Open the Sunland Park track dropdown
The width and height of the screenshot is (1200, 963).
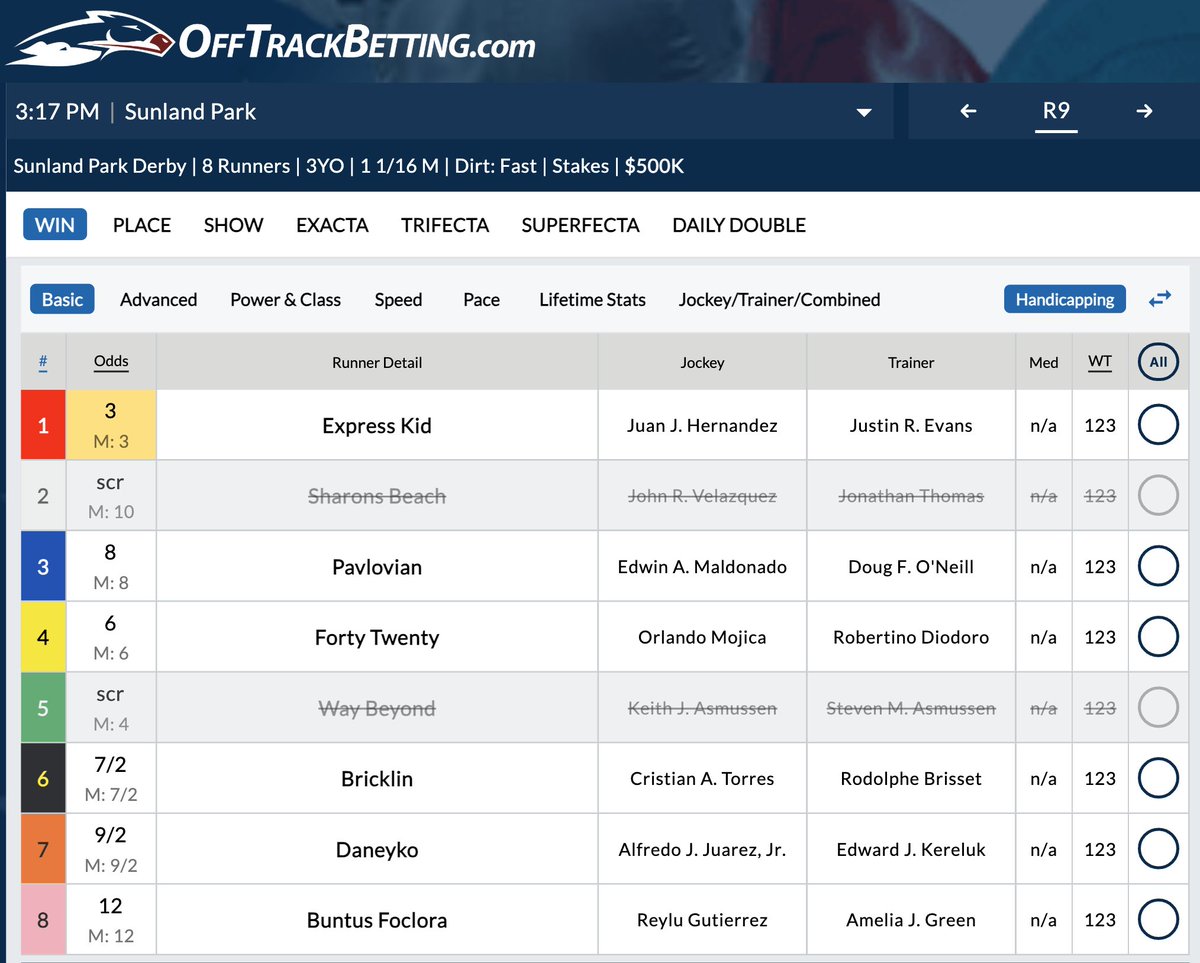(863, 111)
